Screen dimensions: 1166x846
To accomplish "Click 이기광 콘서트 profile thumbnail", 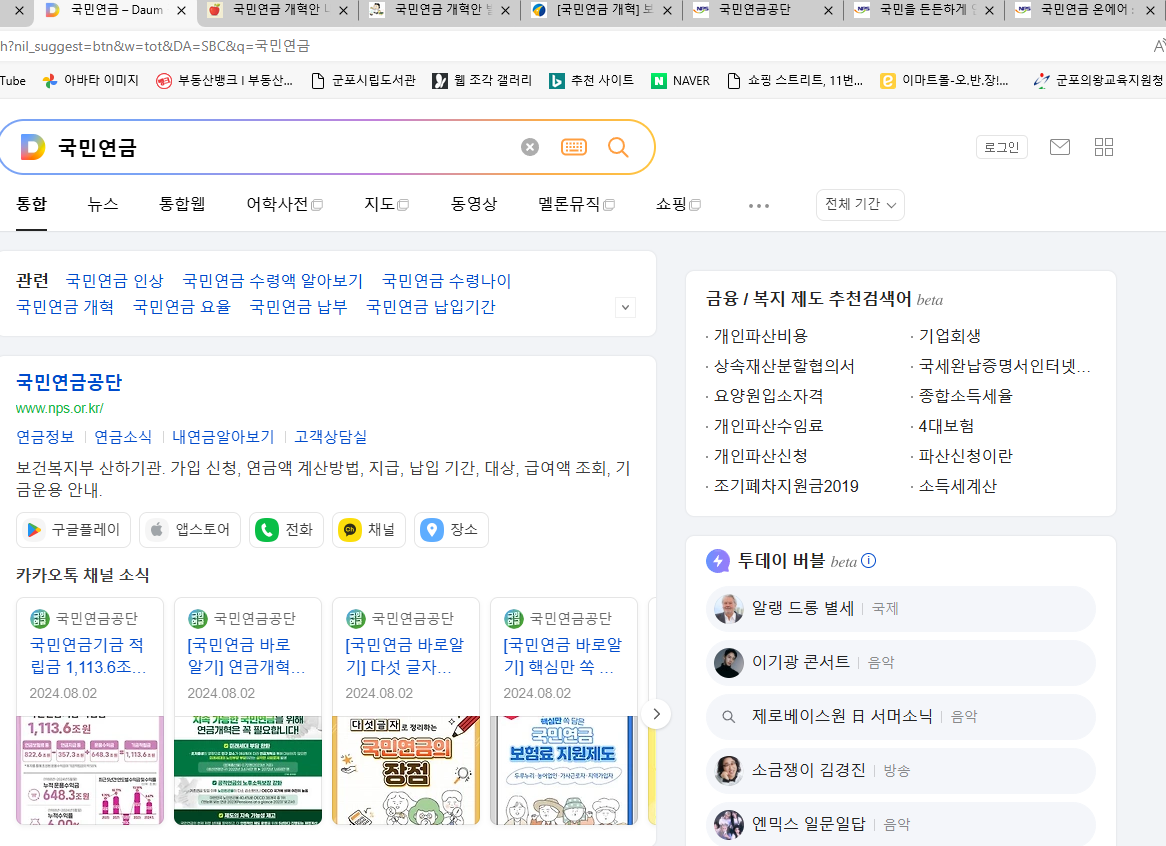I will [728, 662].
